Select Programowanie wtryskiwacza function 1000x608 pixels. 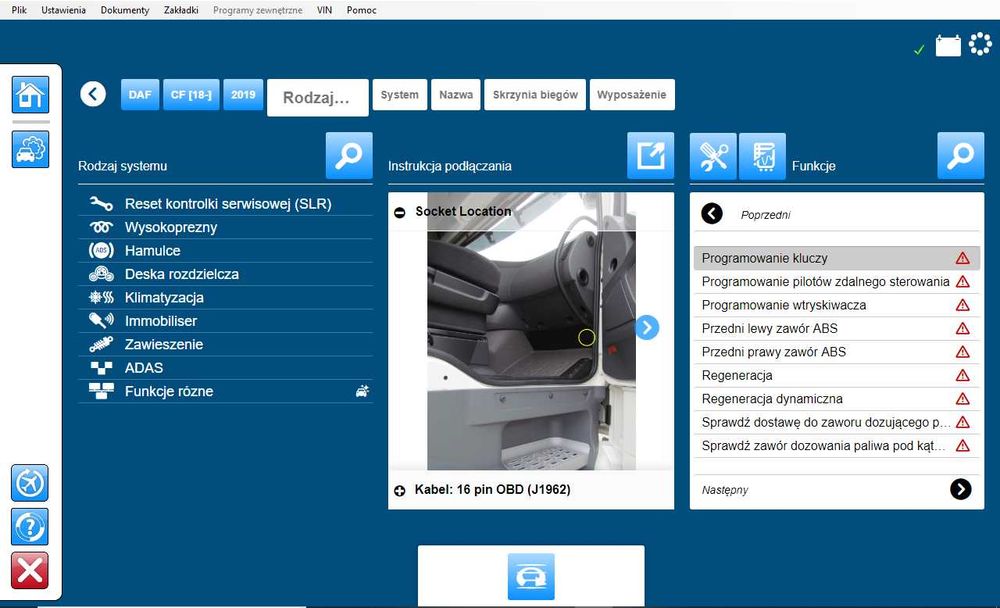[x=837, y=305]
